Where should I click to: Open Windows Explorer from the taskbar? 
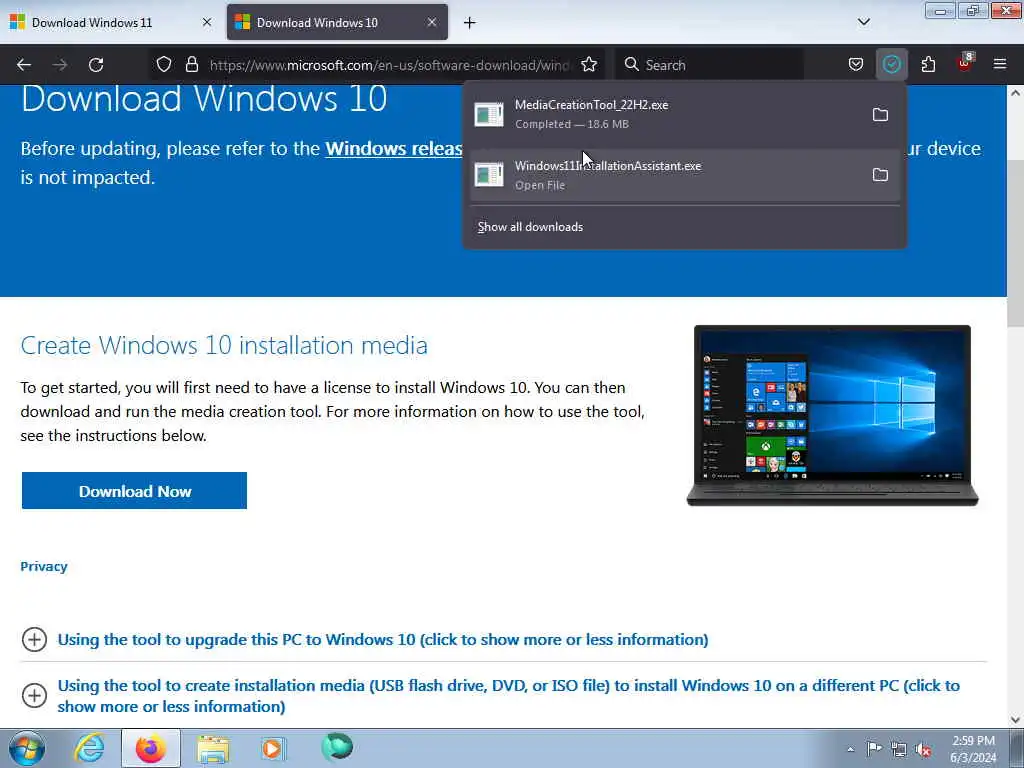click(x=213, y=748)
